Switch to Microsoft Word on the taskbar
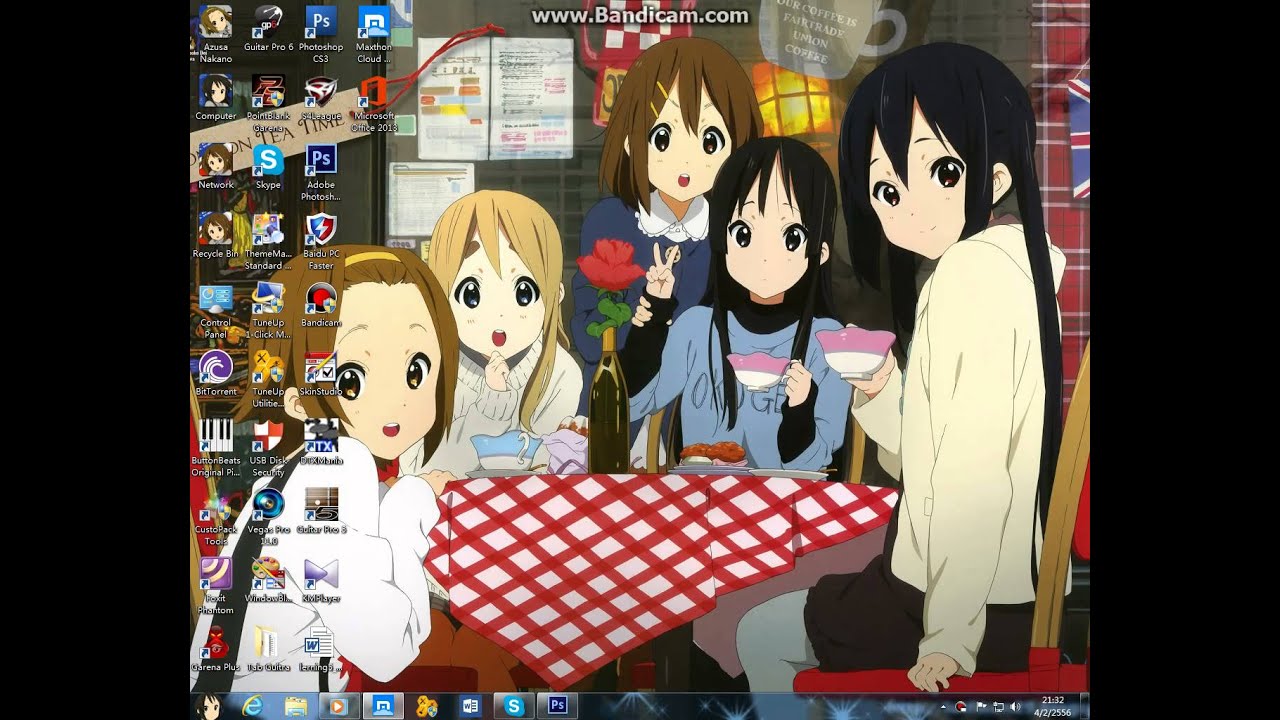The height and width of the screenshot is (720, 1280). (471, 706)
